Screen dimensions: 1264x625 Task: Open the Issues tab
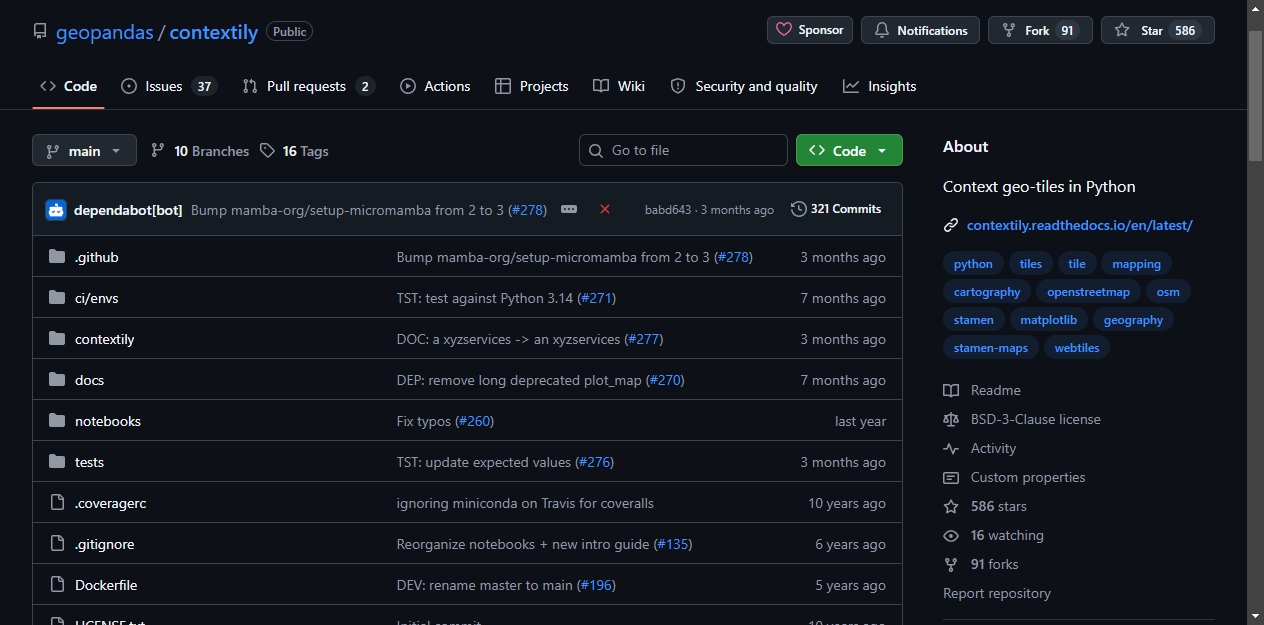(x=168, y=86)
